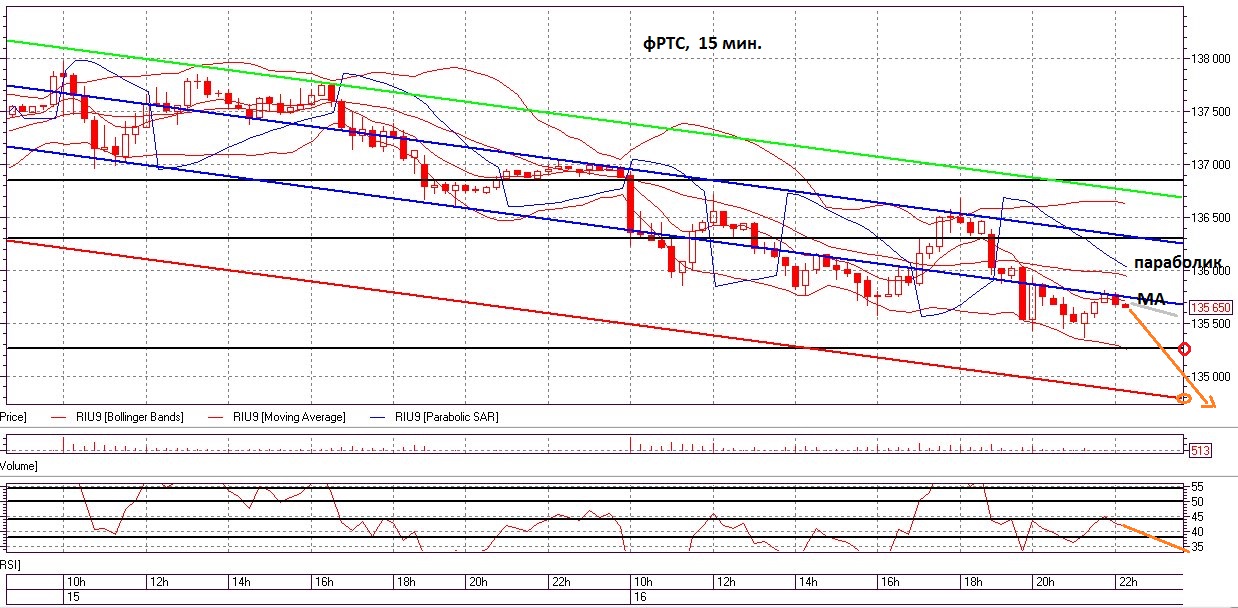Click the blue line swatch before Parabolic SAR
Screen dimensions: 1238x608
coord(379,417)
